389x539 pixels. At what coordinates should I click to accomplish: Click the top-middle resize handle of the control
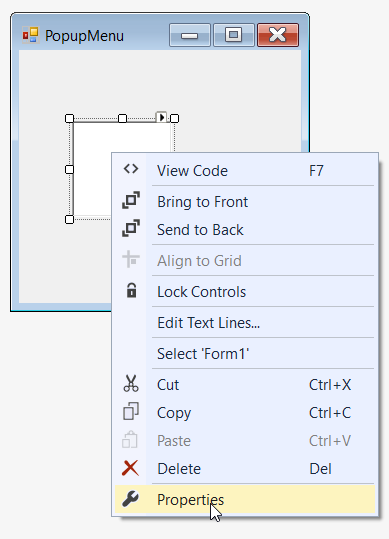(122, 119)
